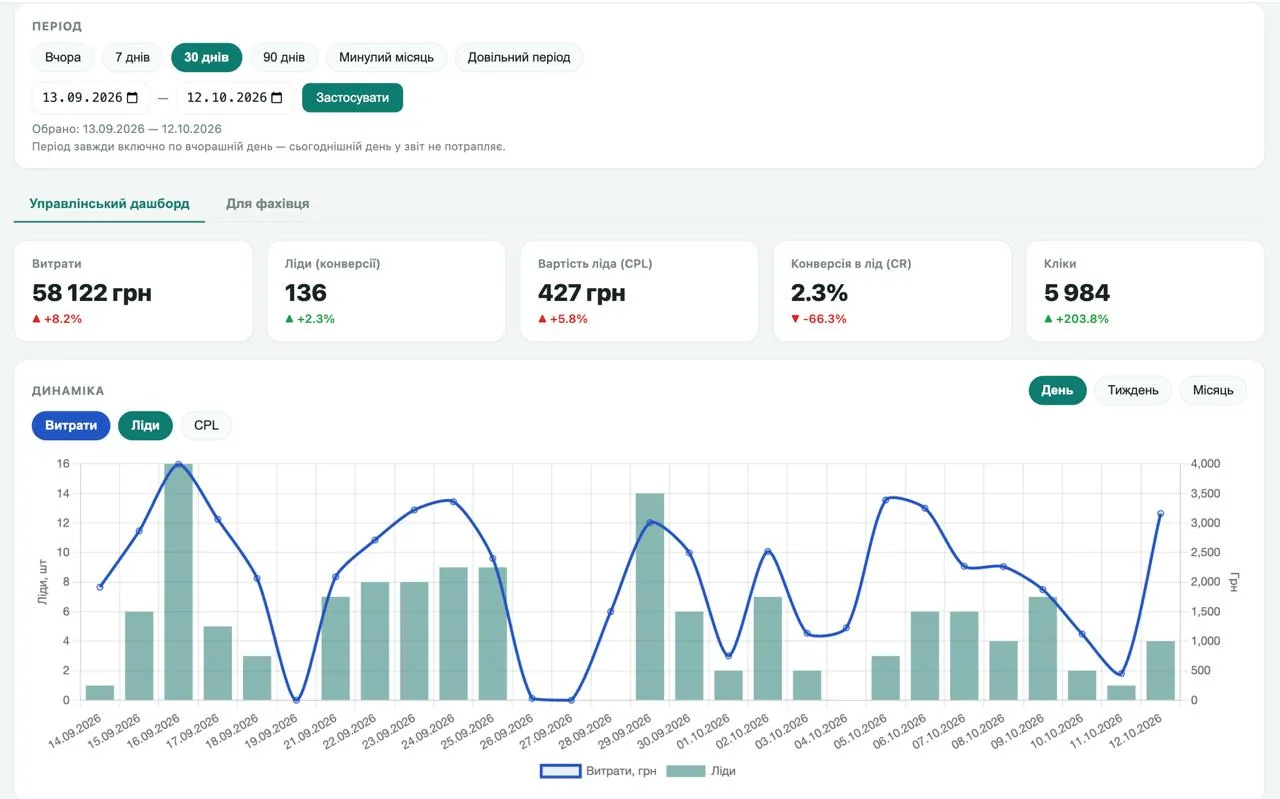
Task: Choose Довільний період option
Action: coord(519,57)
